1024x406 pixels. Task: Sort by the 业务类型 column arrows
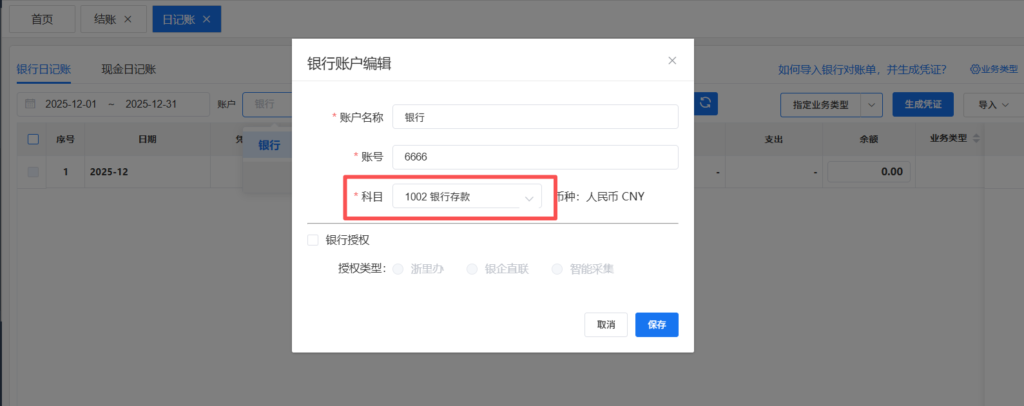tap(976, 139)
